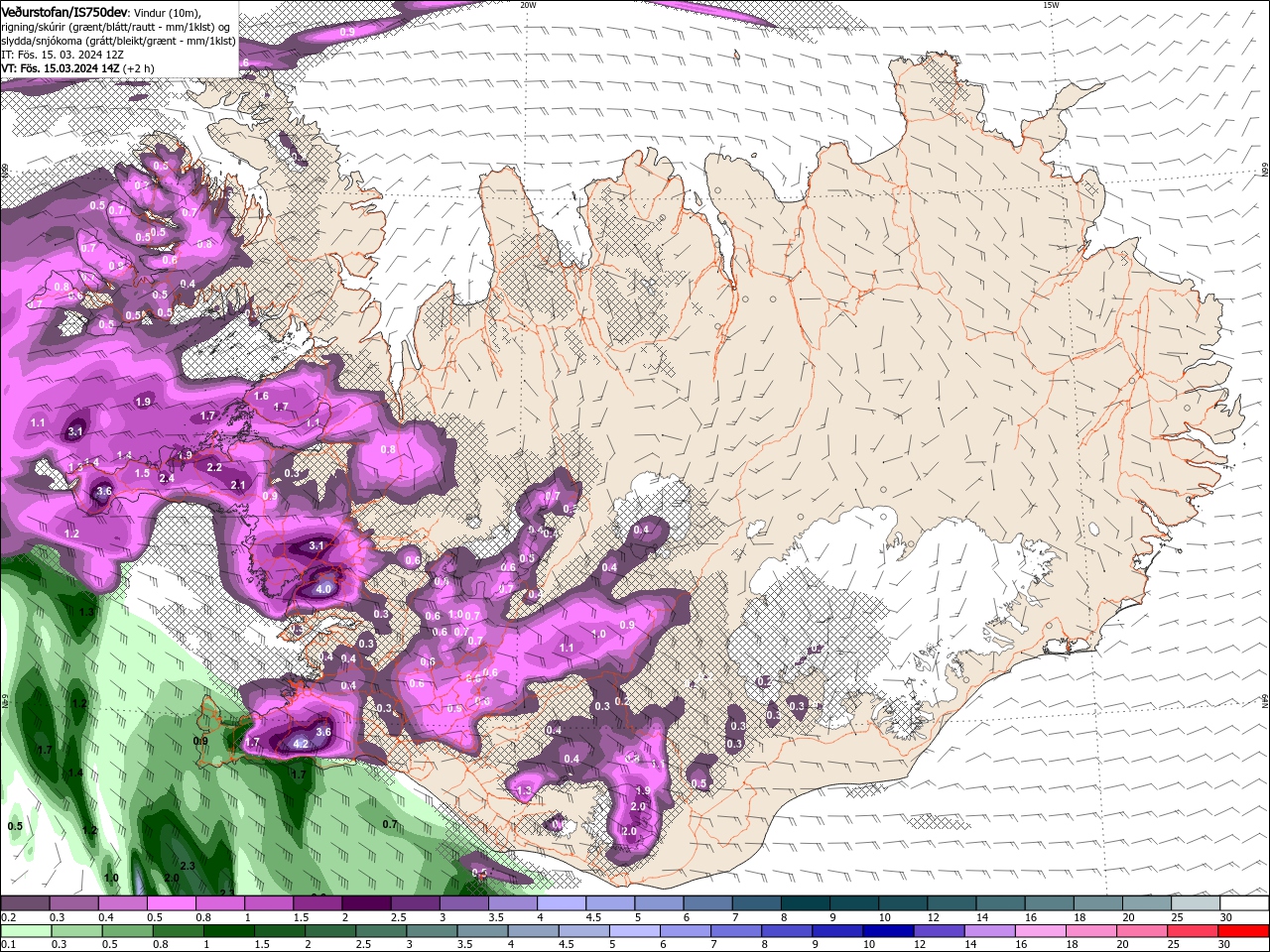Viewport: 1270px width, 952px height.
Task: Select the dark teal 8 snow legend swatch
Action: 804,903
